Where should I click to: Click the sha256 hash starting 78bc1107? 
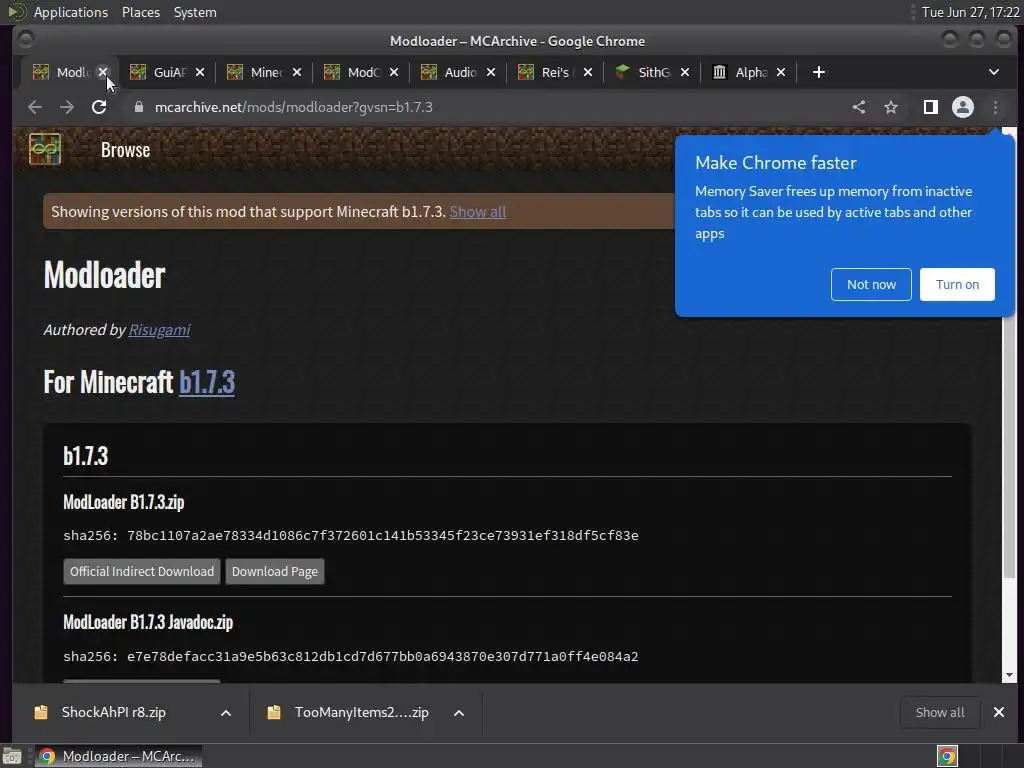point(383,536)
